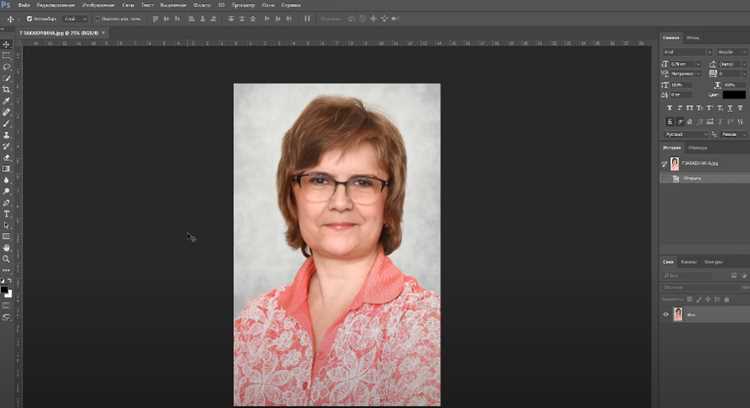Click the layer kind filter search field
Viewport: 750px width, 408px height.
point(687,276)
